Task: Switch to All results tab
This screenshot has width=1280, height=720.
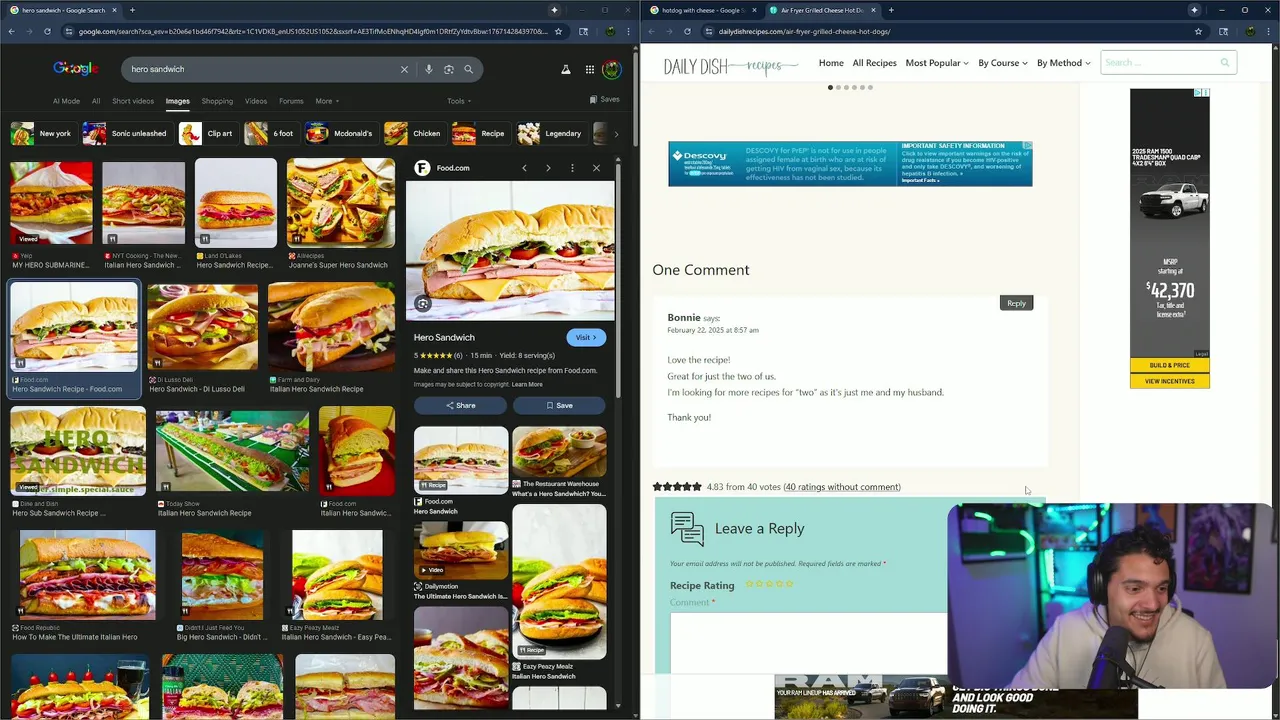Action: 96,101
